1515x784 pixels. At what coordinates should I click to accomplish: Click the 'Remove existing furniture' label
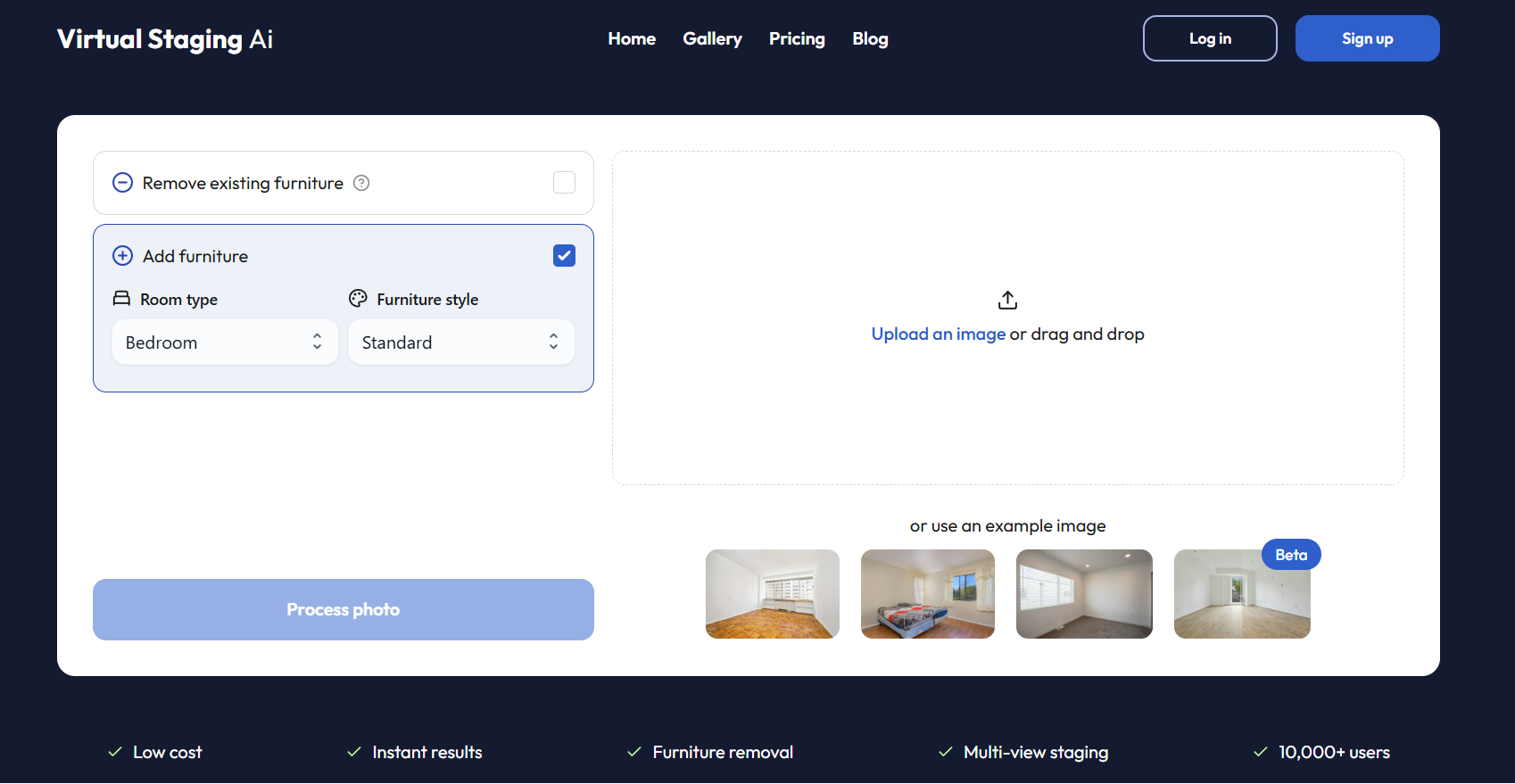pyautogui.click(x=243, y=183)
